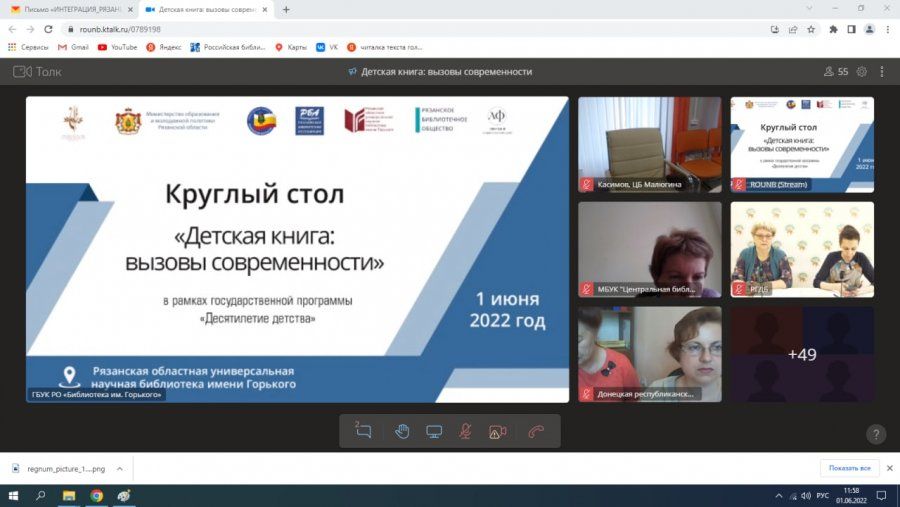Select the ROUNB (Stream) video tile
900x507 pixels.
[x=802, y=144]
